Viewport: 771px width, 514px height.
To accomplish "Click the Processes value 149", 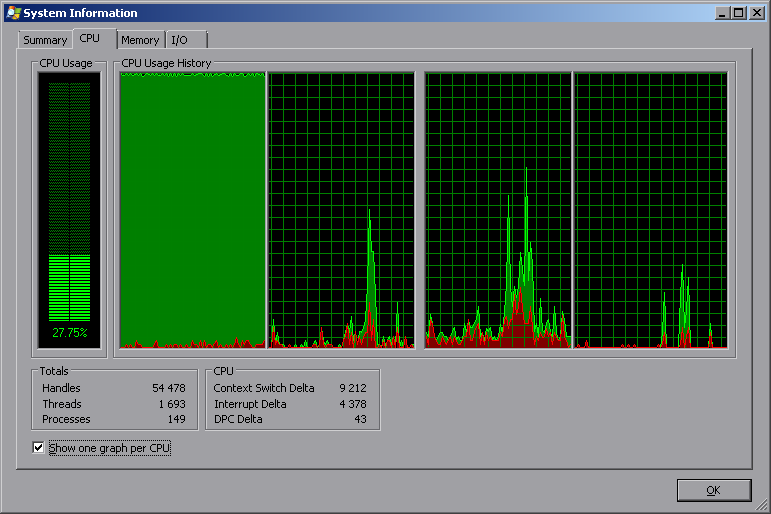I will (x=177, y=419).
